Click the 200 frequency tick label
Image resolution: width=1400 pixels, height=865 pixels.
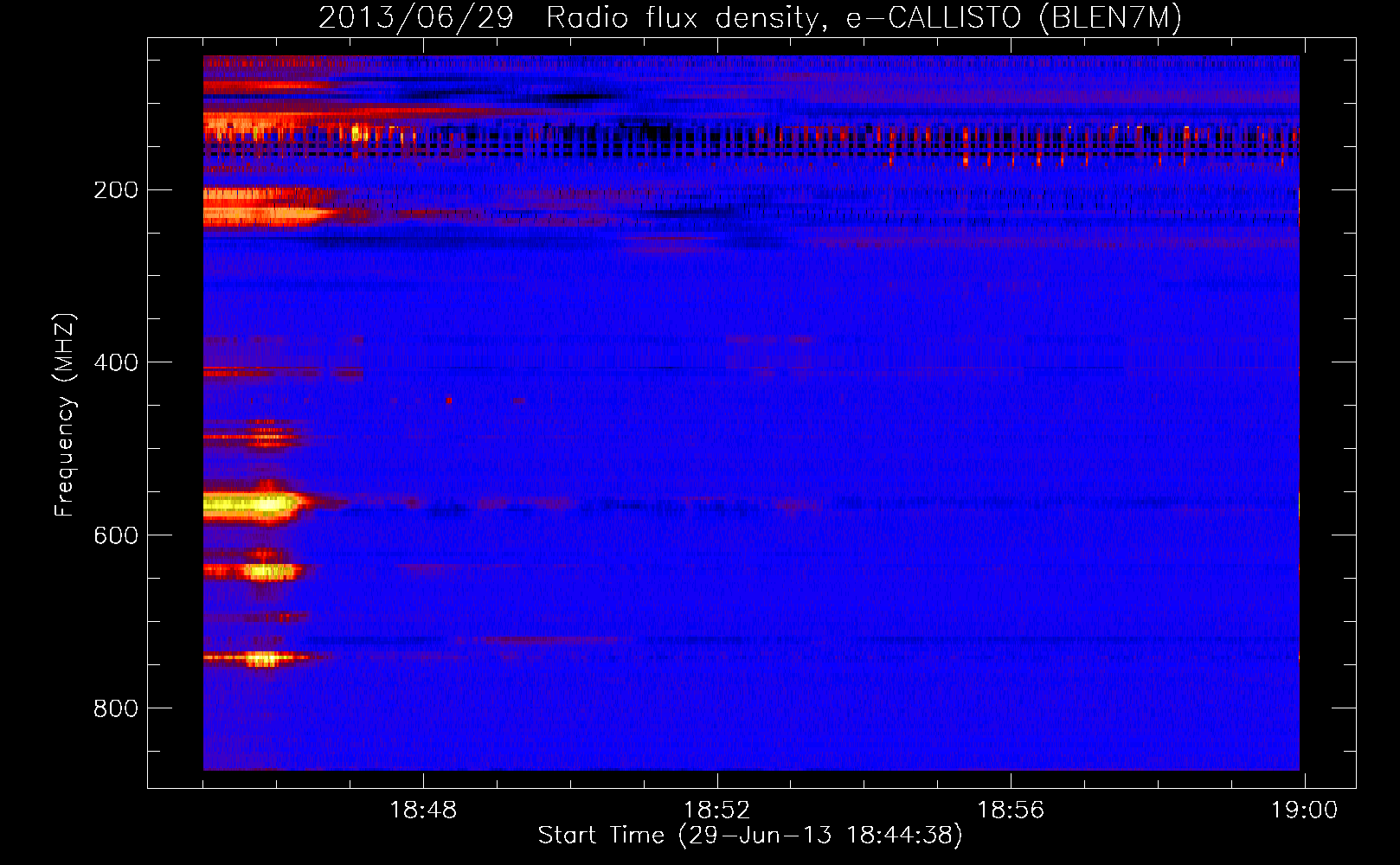pos(116,189)
